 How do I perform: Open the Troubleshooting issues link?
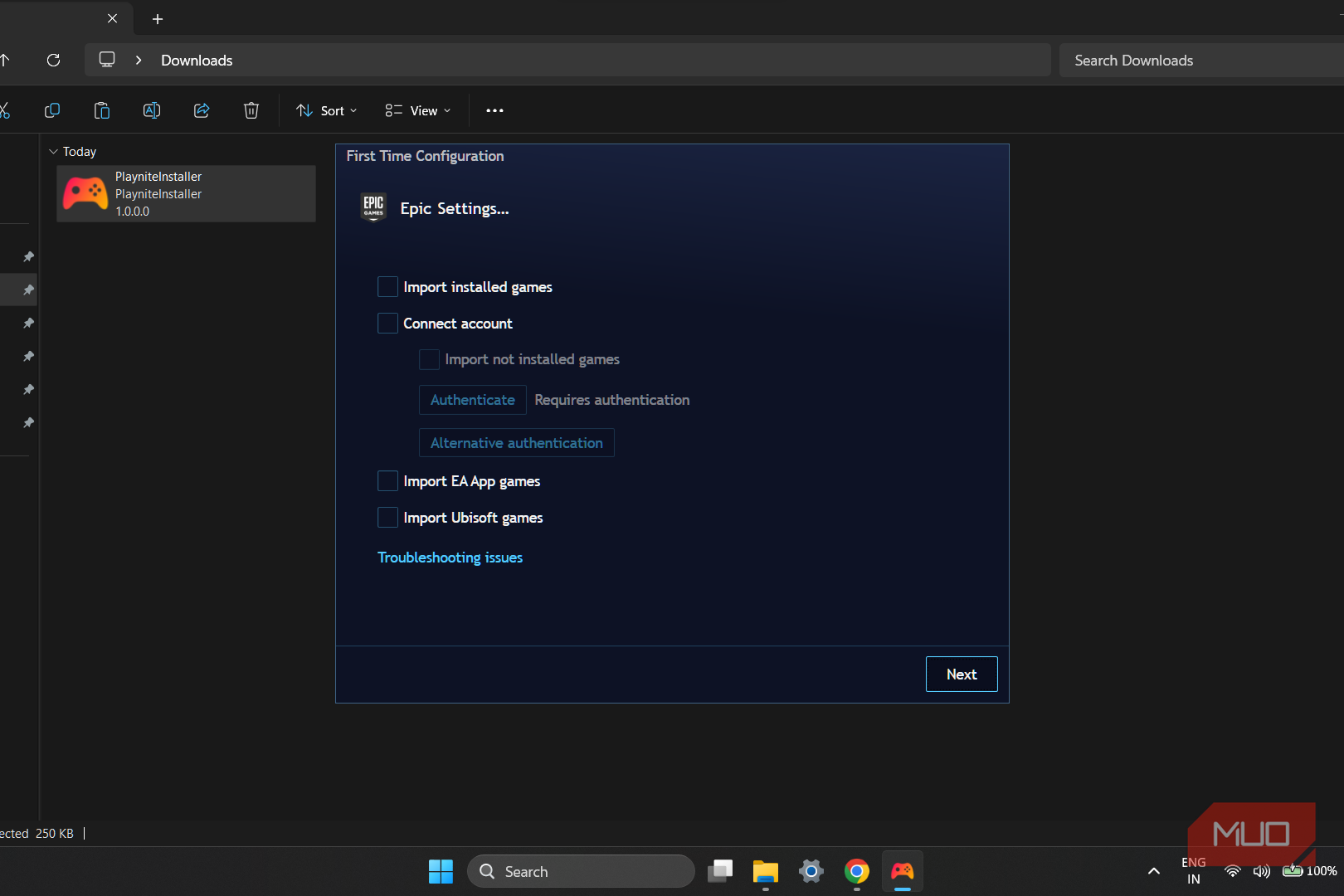tap(450, 558)
